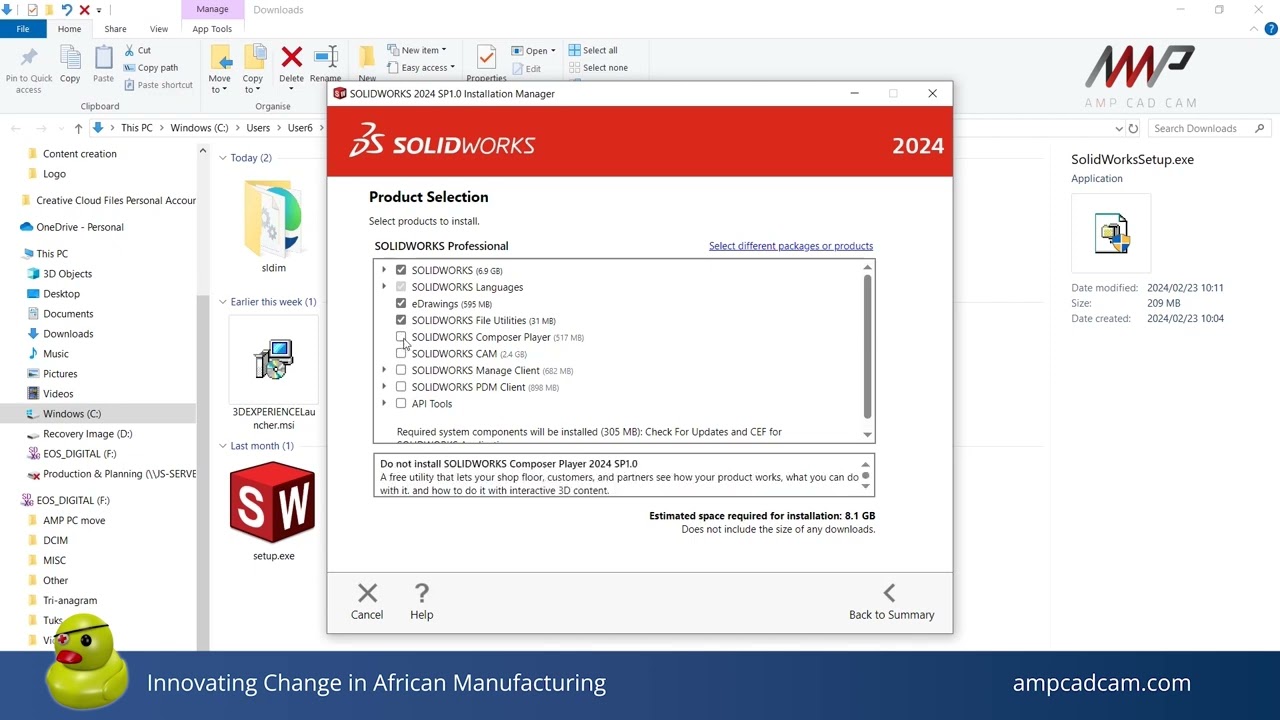The image size is (1280, 720).
Task: Click Windows (C:) in address breadcrumb
Action: 199,128
